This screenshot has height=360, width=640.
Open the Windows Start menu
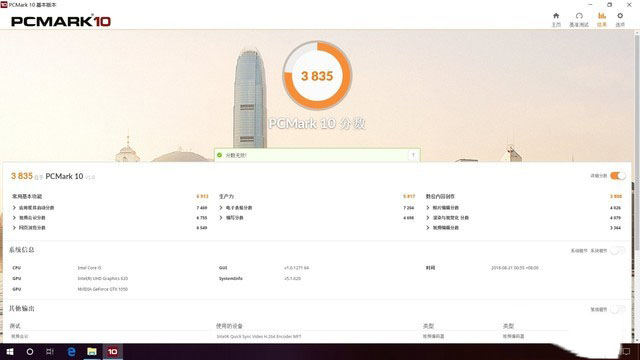click(10, 351)
